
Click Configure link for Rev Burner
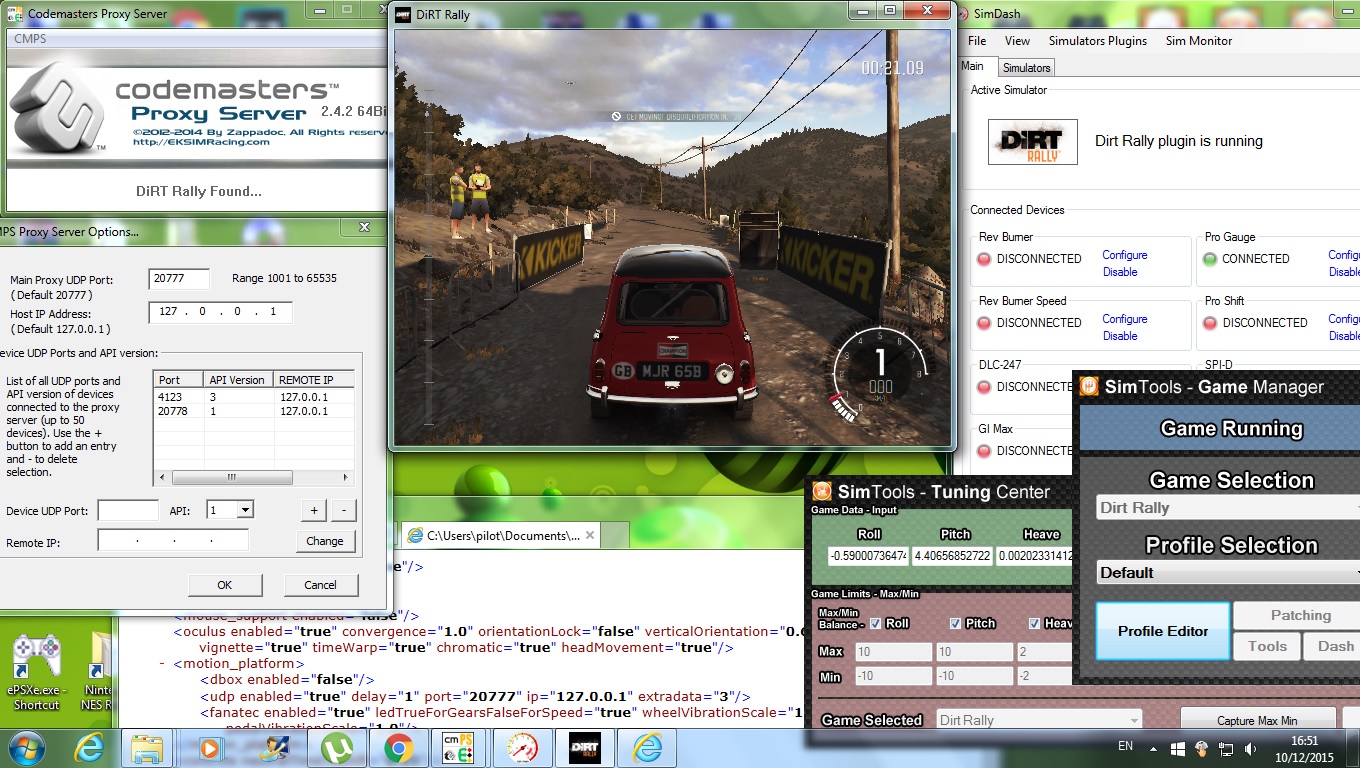(x=1125, y=255)
